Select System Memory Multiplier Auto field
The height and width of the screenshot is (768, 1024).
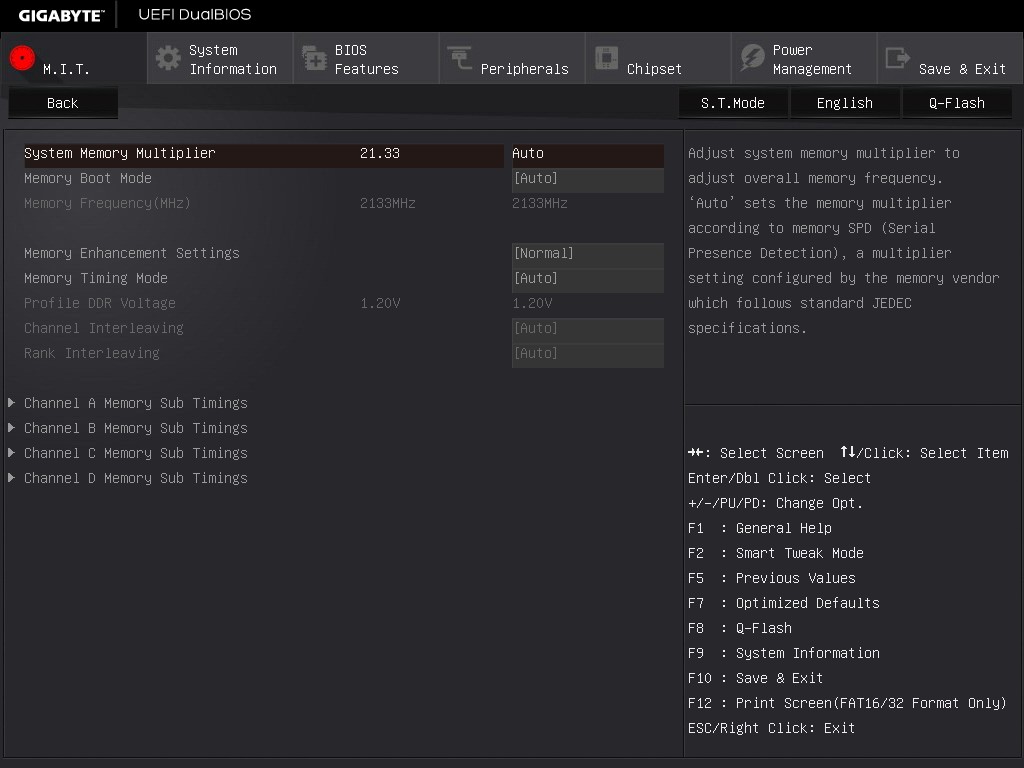(588, 155)
